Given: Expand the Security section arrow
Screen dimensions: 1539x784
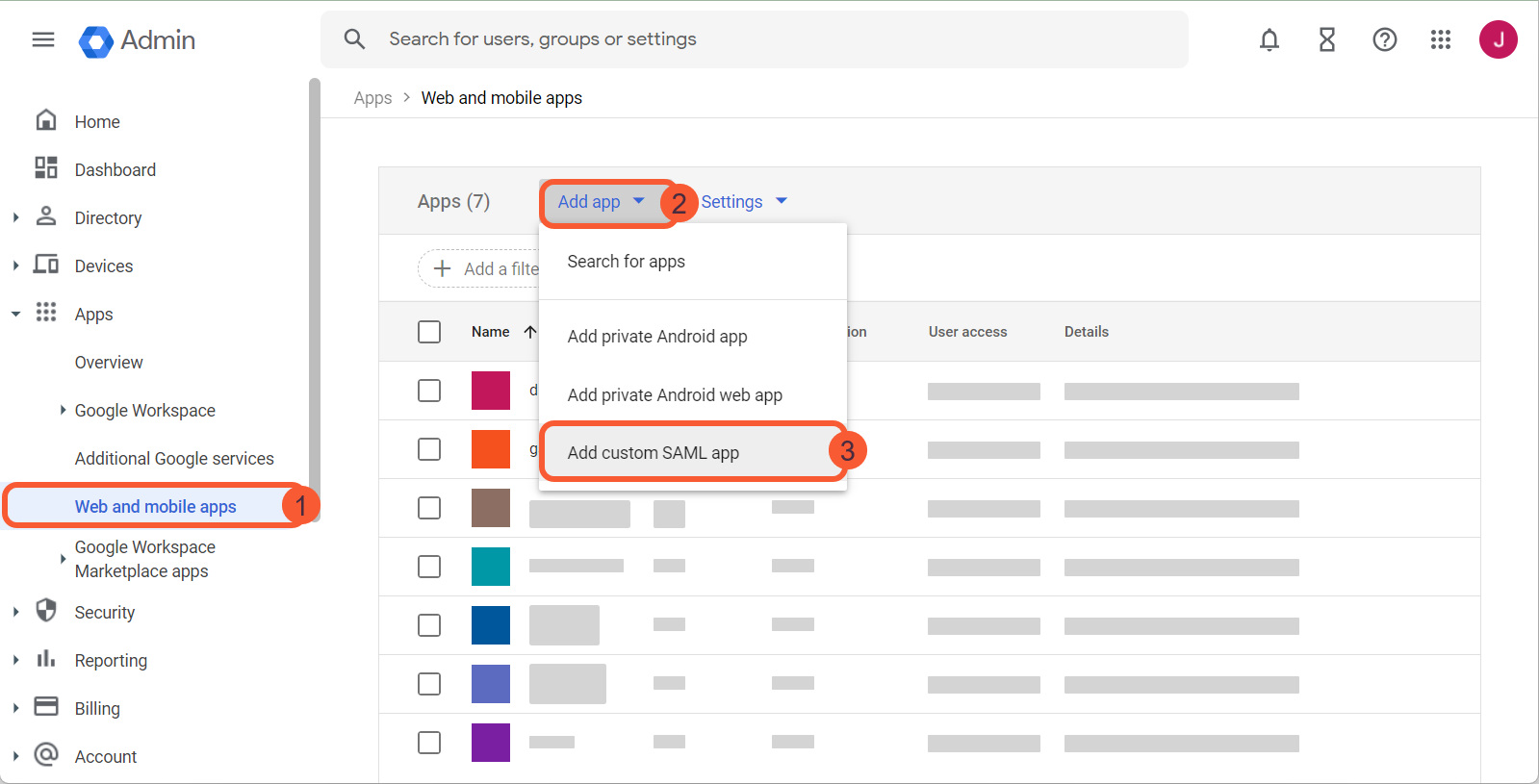Looking at the screenshot, I should [15, 613].
